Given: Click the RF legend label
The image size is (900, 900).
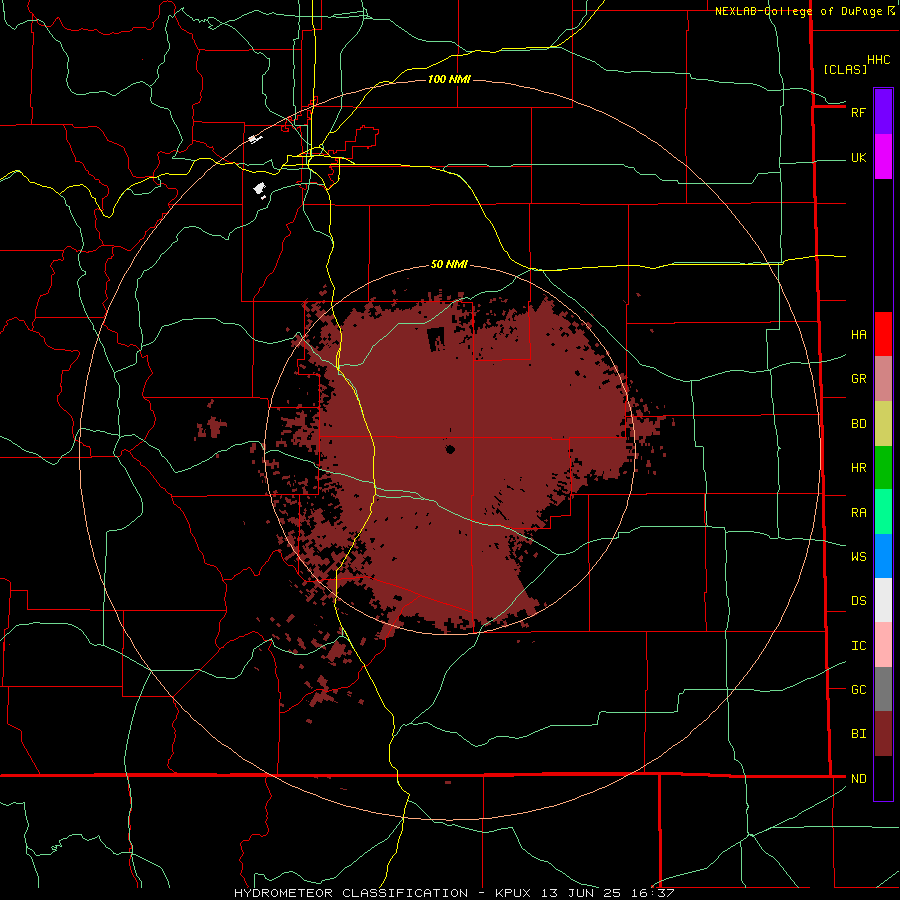Looking at the screenshot, I should click(858, 112).
